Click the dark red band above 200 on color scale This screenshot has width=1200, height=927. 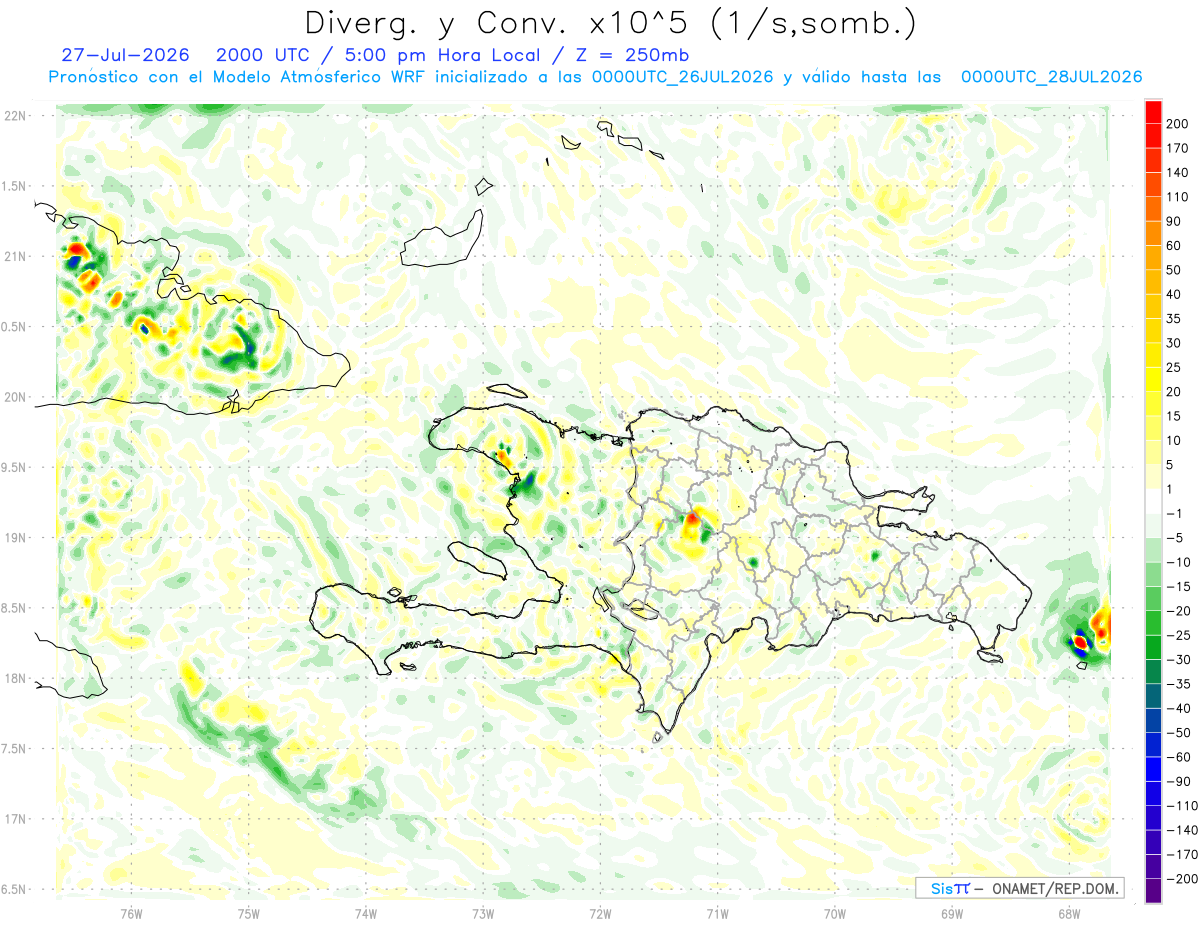coord(1153,112)
